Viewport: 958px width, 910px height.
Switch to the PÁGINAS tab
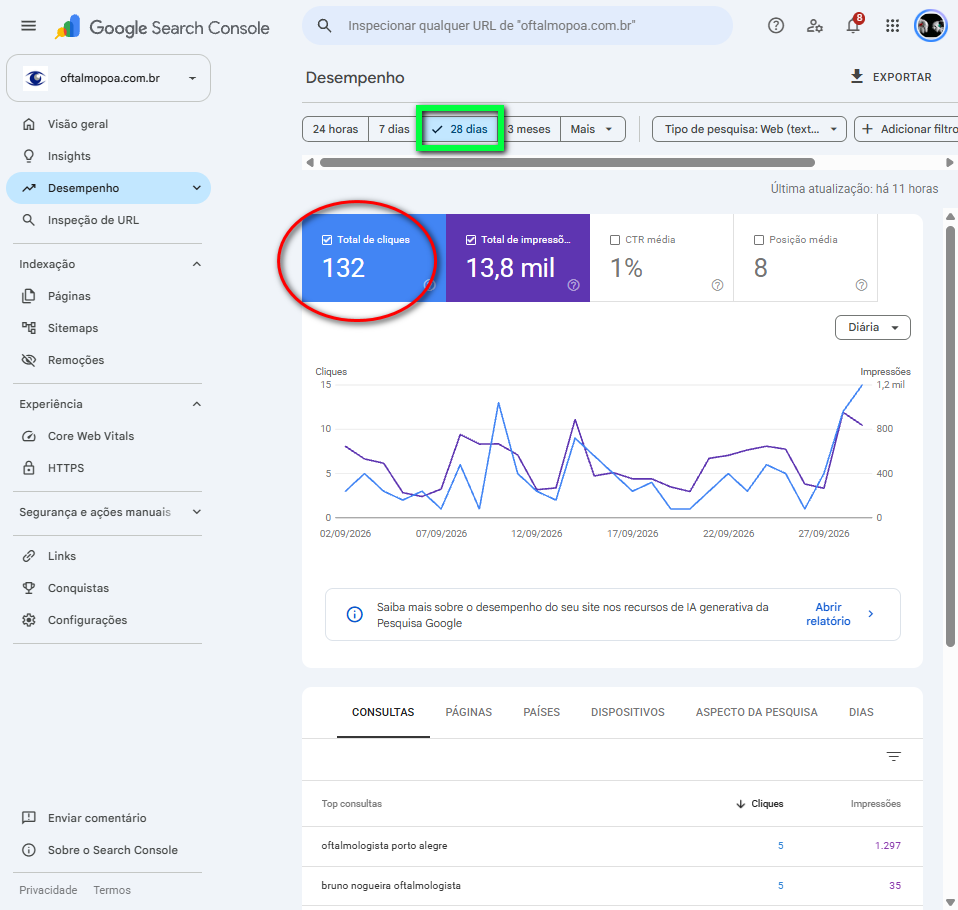coord(469,712)
